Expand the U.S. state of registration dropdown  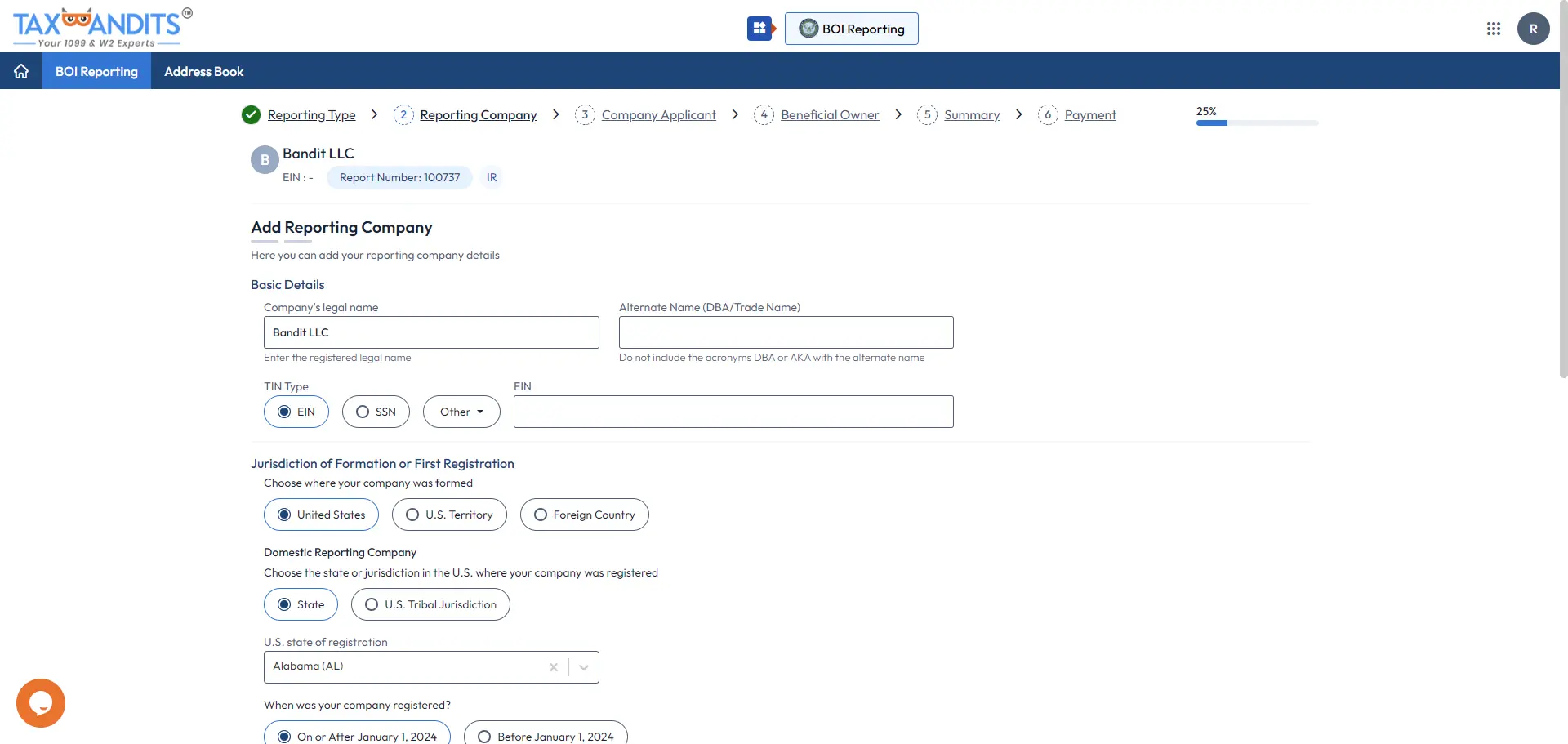(x=583, y=667)
